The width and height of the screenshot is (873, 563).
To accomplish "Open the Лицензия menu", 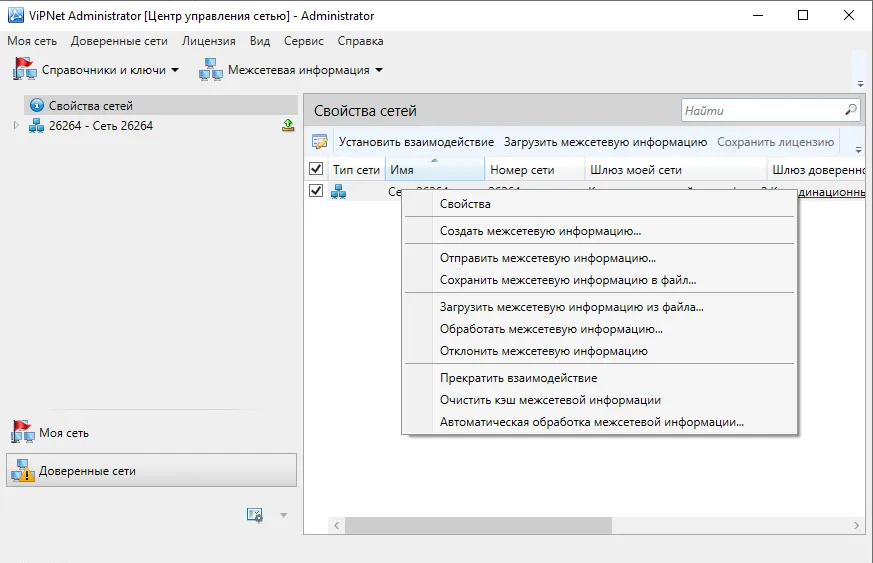I will (x=209, y=41).
